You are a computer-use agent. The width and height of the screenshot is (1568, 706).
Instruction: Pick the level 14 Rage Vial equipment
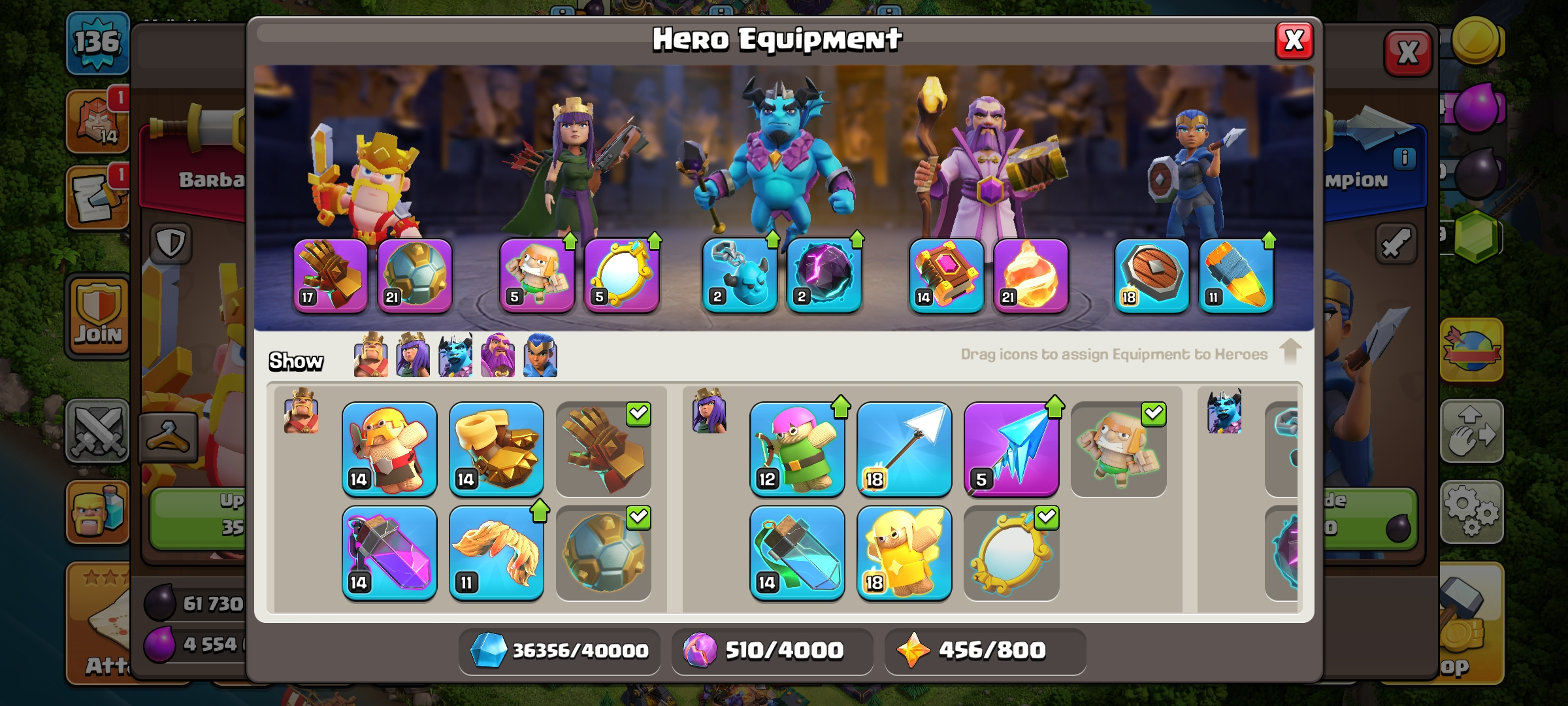[x=389, y=553]
